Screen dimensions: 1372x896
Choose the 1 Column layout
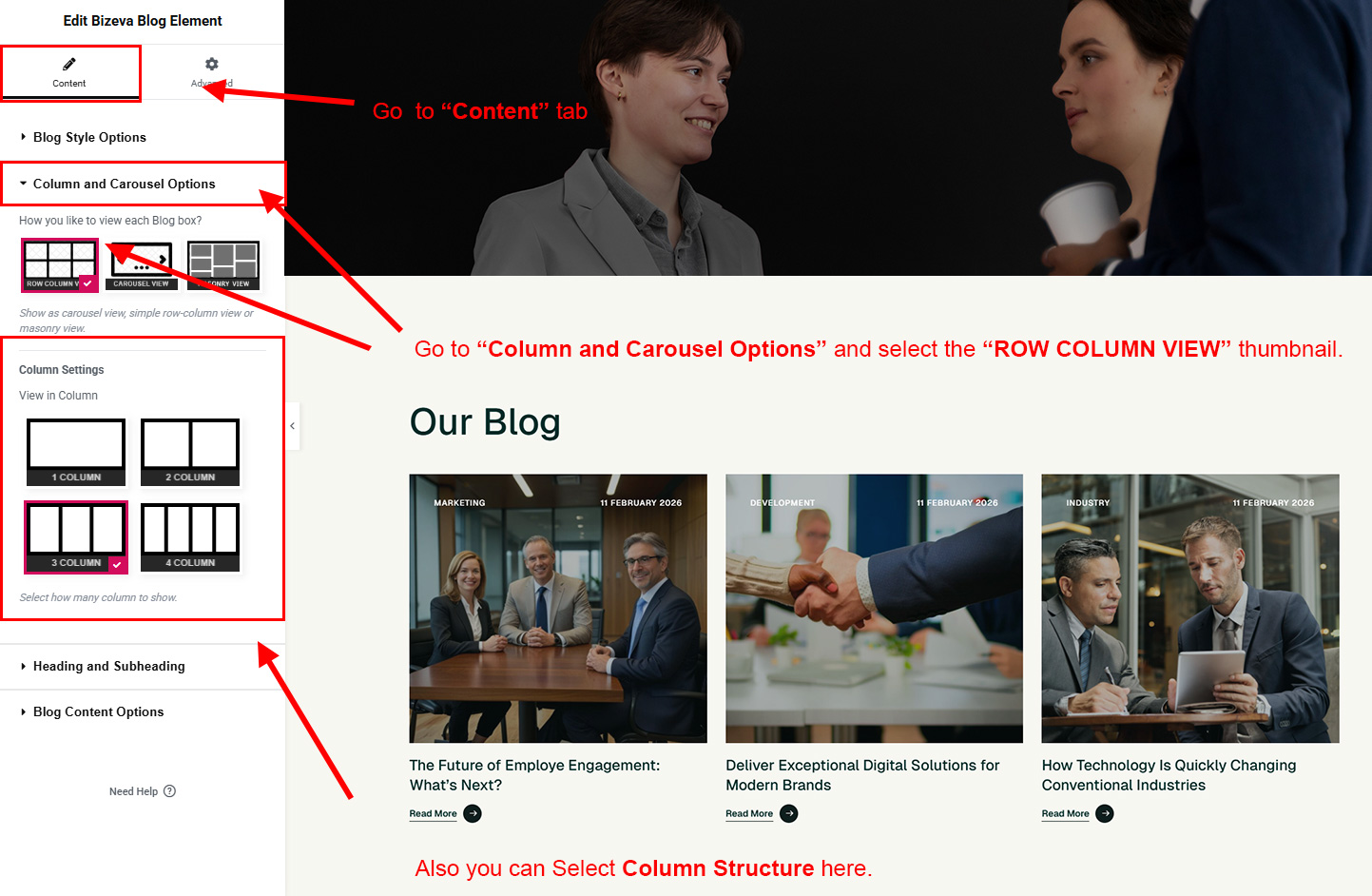tap(76, 452)
